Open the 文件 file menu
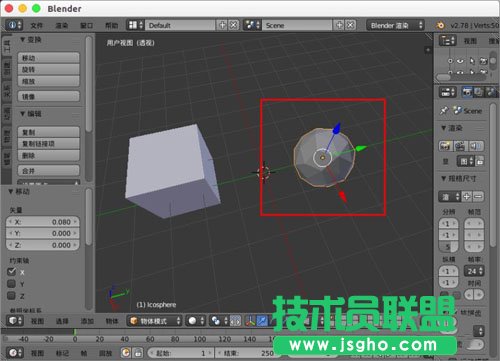This screenshot has width=500, height=361. coord(36,25)
